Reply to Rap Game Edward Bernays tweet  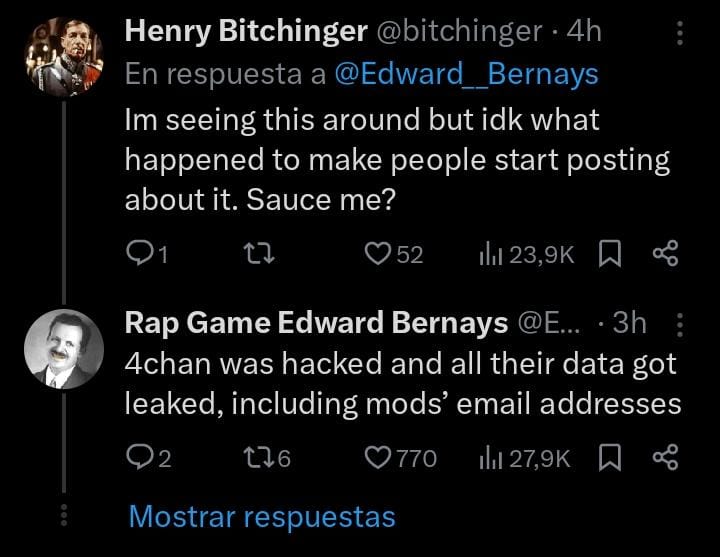[x=149, y=458]
